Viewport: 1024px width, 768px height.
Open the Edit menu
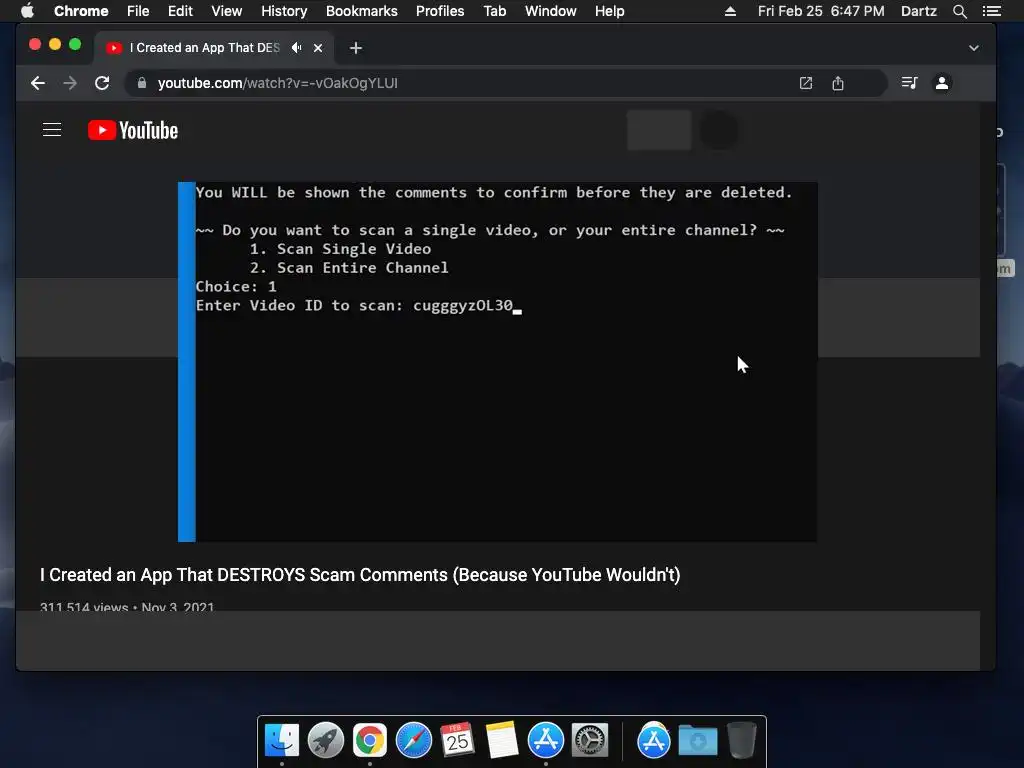(x=180, y=11)
